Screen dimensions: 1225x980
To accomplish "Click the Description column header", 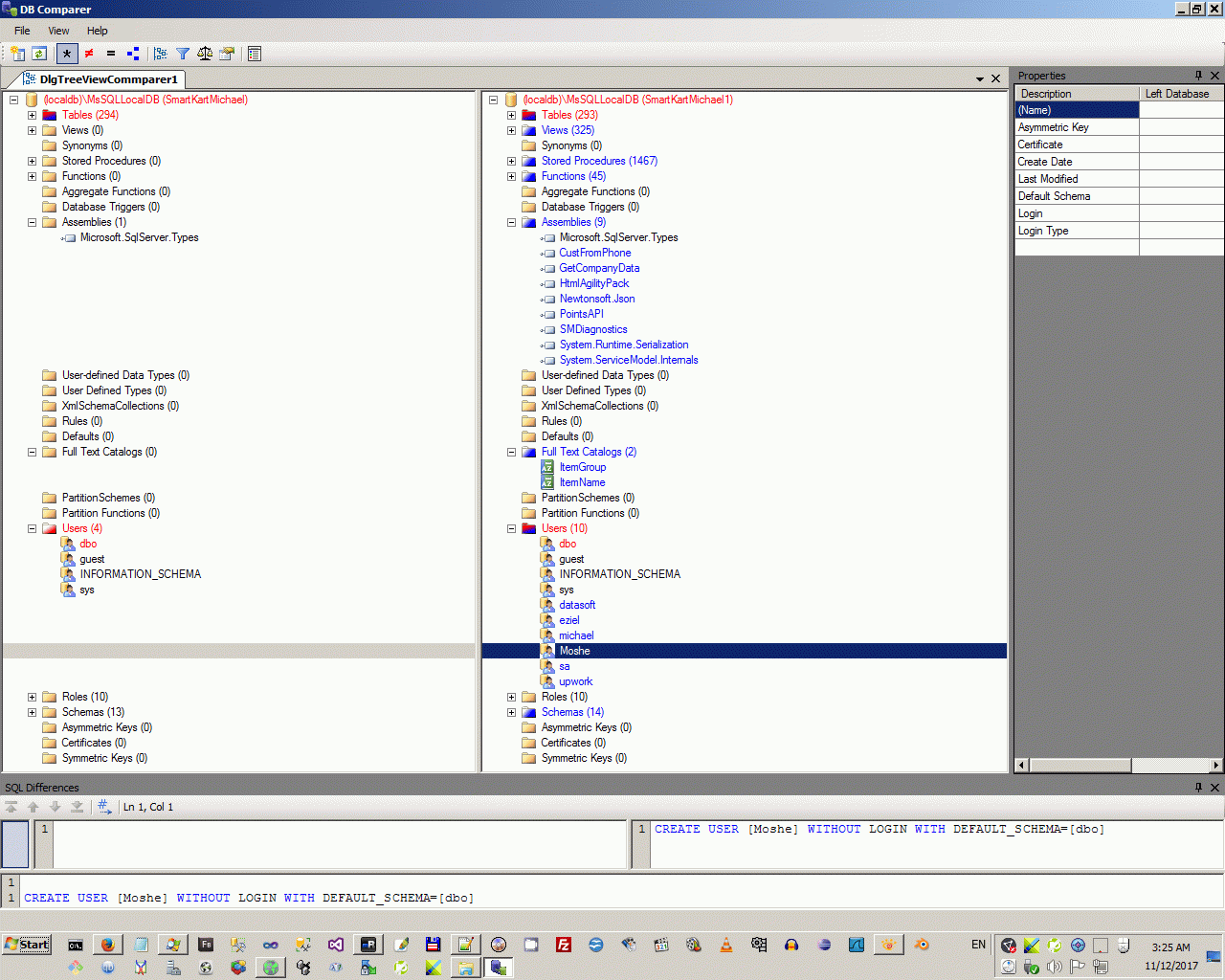I will pyautogui.click(x=1077, y=94).
